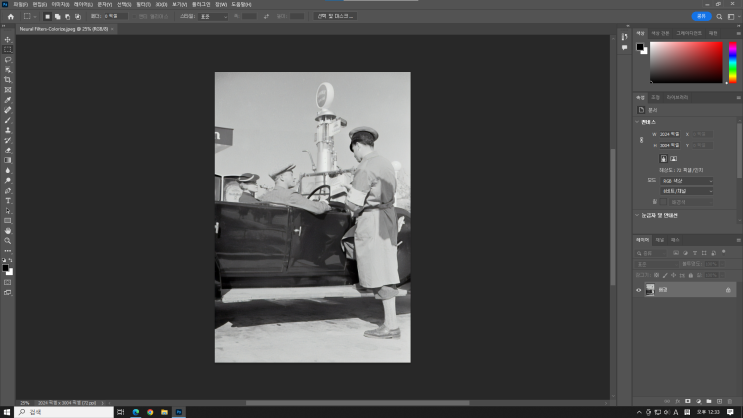Screen dimensions: 743x418
Task: Collapse the 캔버스 section in Properties
Action: (x=637, y=122)
